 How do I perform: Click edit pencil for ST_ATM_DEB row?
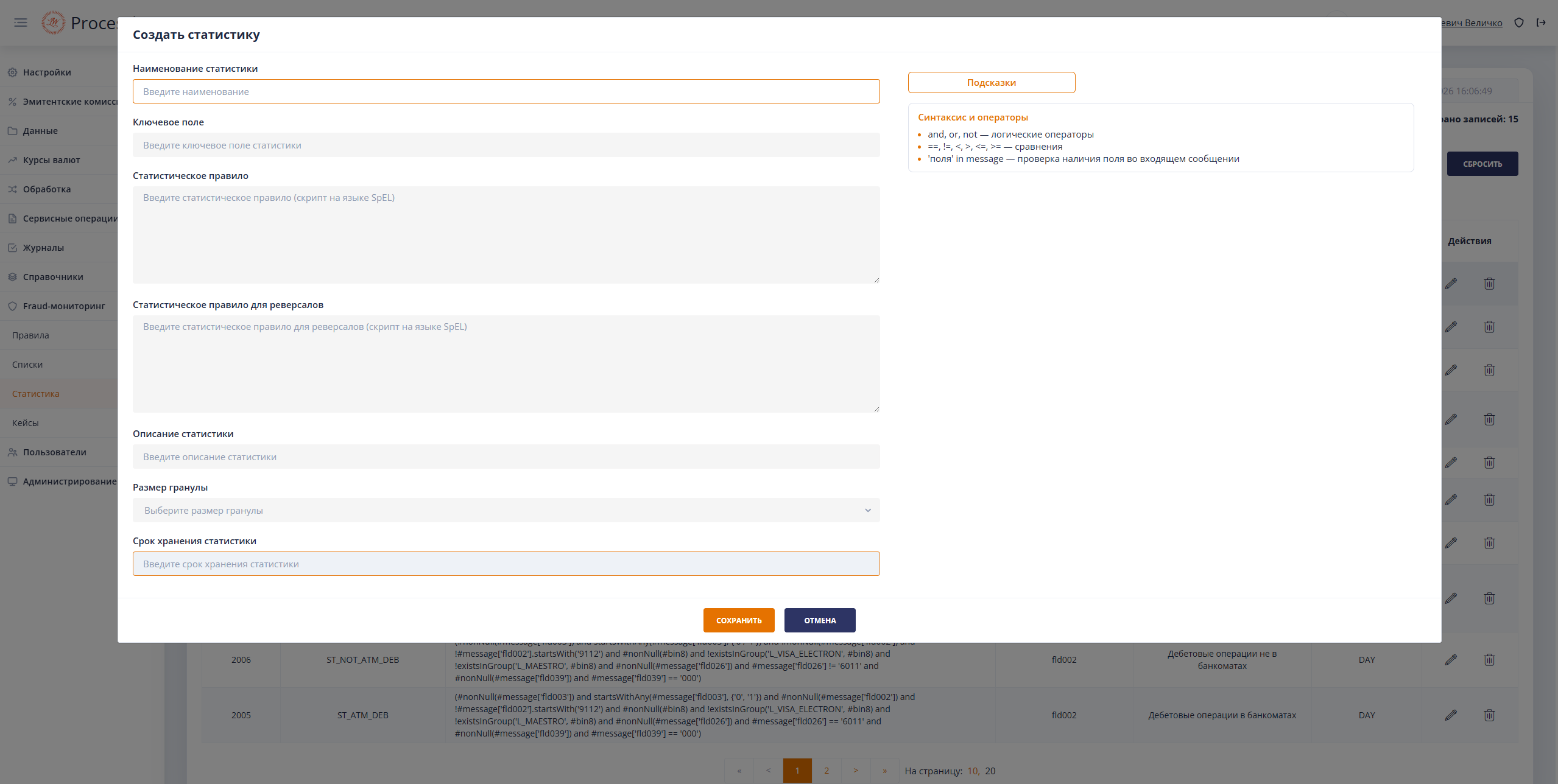1451,715
